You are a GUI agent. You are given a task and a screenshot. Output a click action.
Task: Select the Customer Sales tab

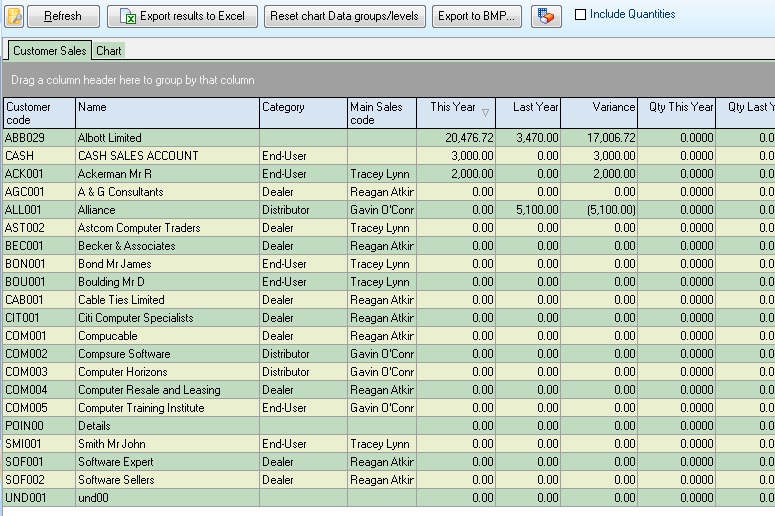point(49,51)
